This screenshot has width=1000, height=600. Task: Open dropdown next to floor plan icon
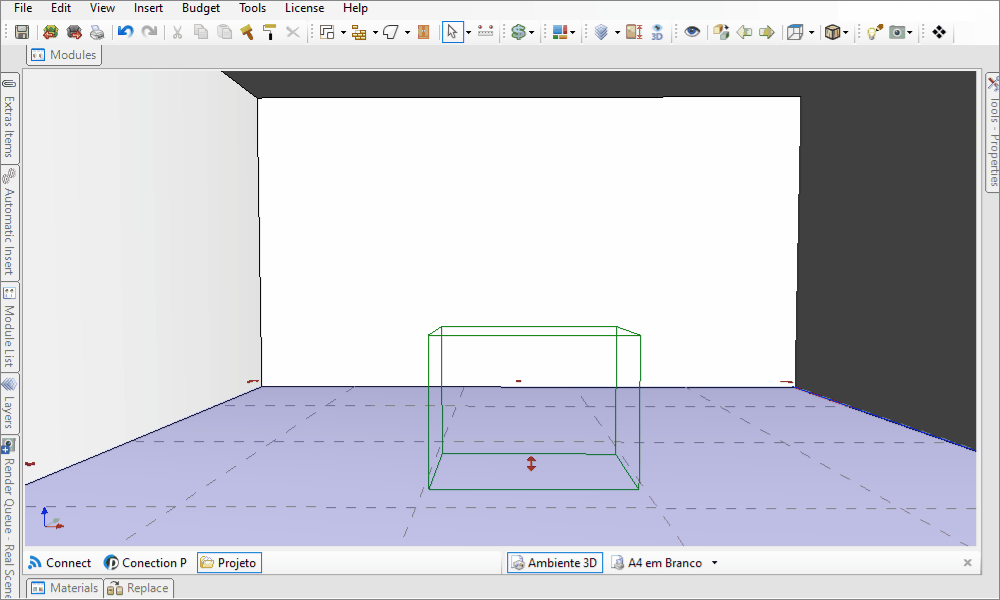pyautogui.click(x=343, y=33)
